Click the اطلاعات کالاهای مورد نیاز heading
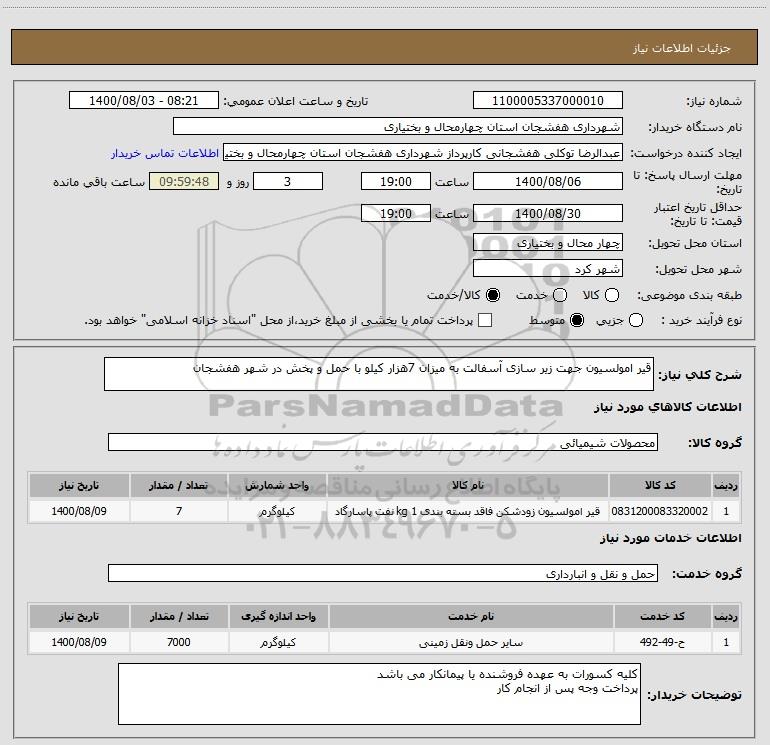 [668, 407]
